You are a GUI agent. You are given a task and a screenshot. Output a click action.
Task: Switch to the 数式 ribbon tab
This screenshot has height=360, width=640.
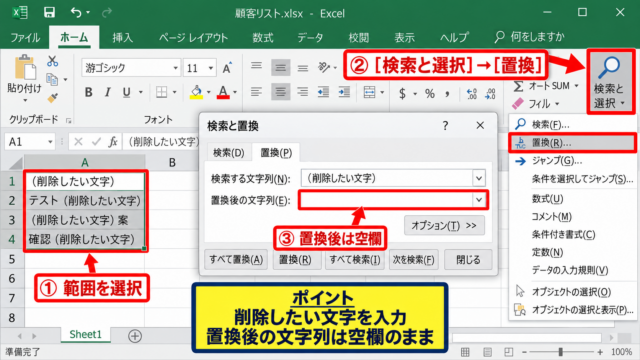262,38
